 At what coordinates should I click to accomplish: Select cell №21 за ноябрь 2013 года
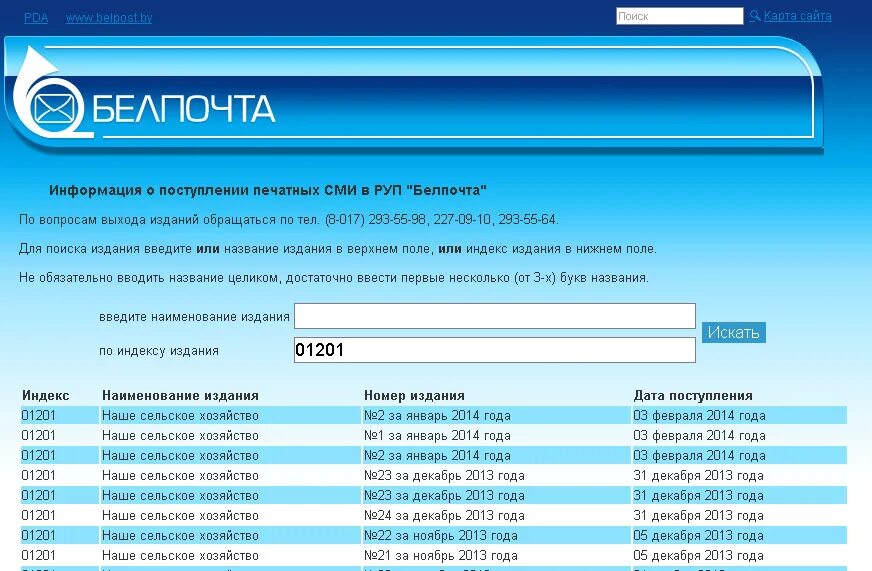(440, 555)
